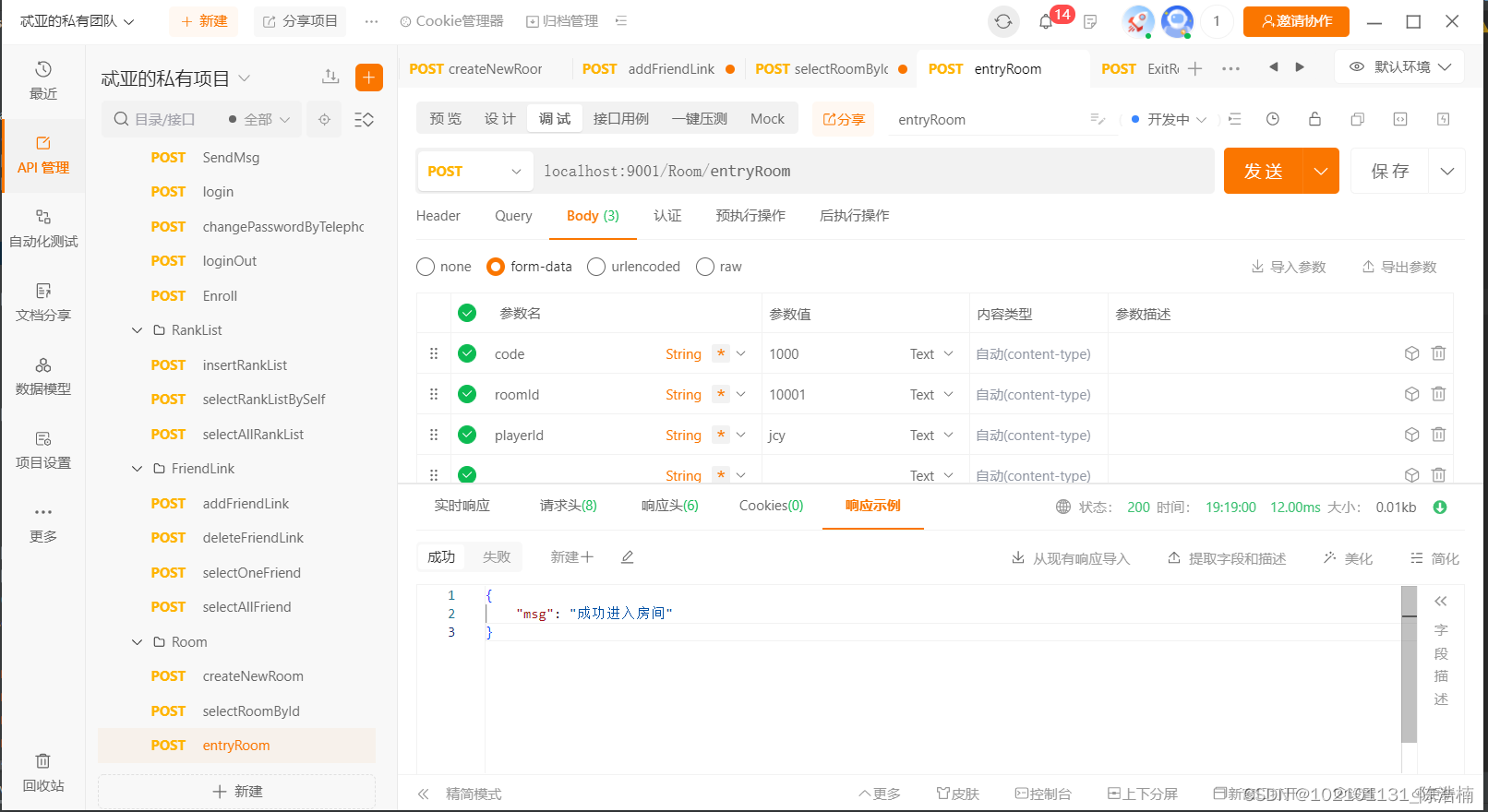Open 自动化测试 in the sidebar

[43, 228]
